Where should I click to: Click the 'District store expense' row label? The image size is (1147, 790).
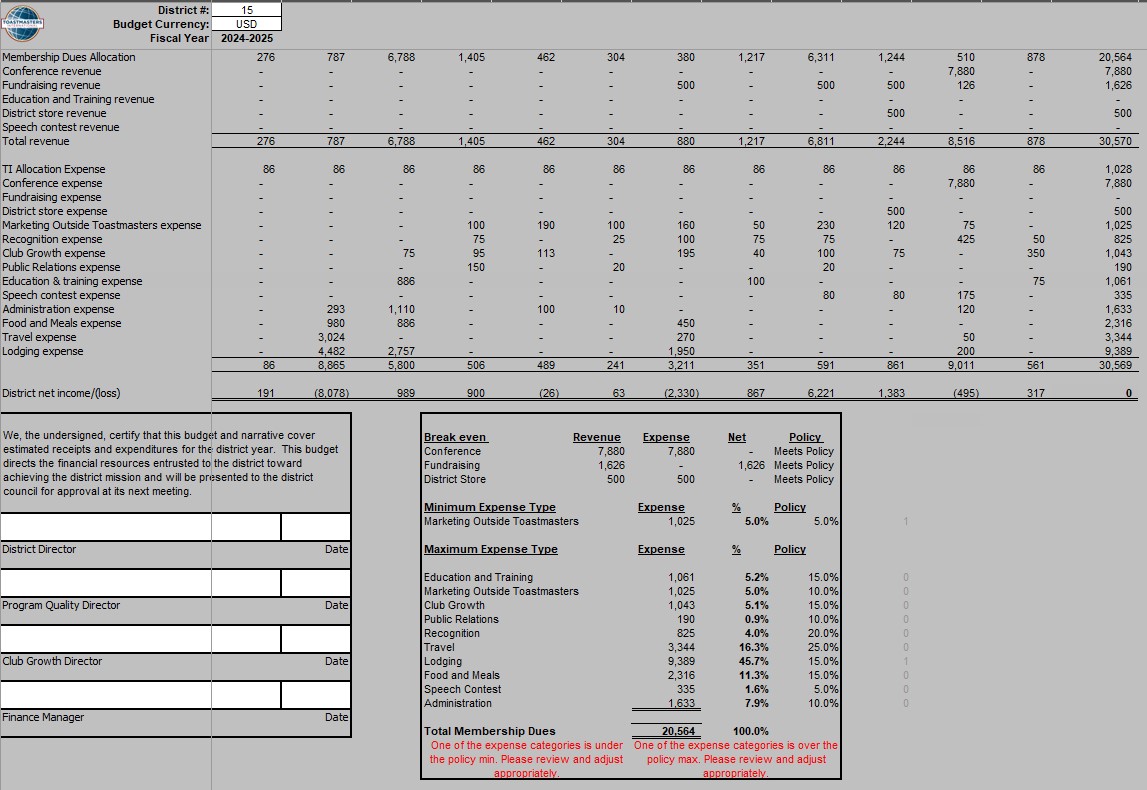(x=55, y=211)
